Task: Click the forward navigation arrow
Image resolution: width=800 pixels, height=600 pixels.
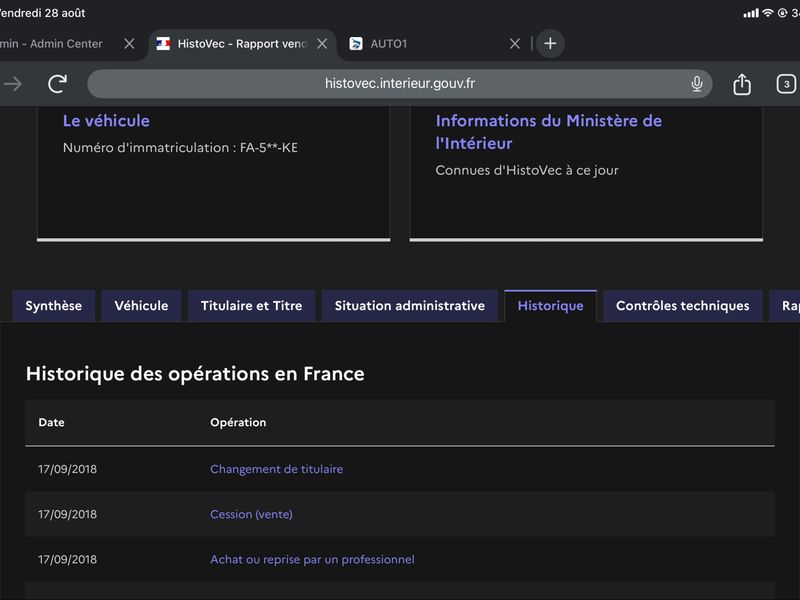Action: (13, 84)
